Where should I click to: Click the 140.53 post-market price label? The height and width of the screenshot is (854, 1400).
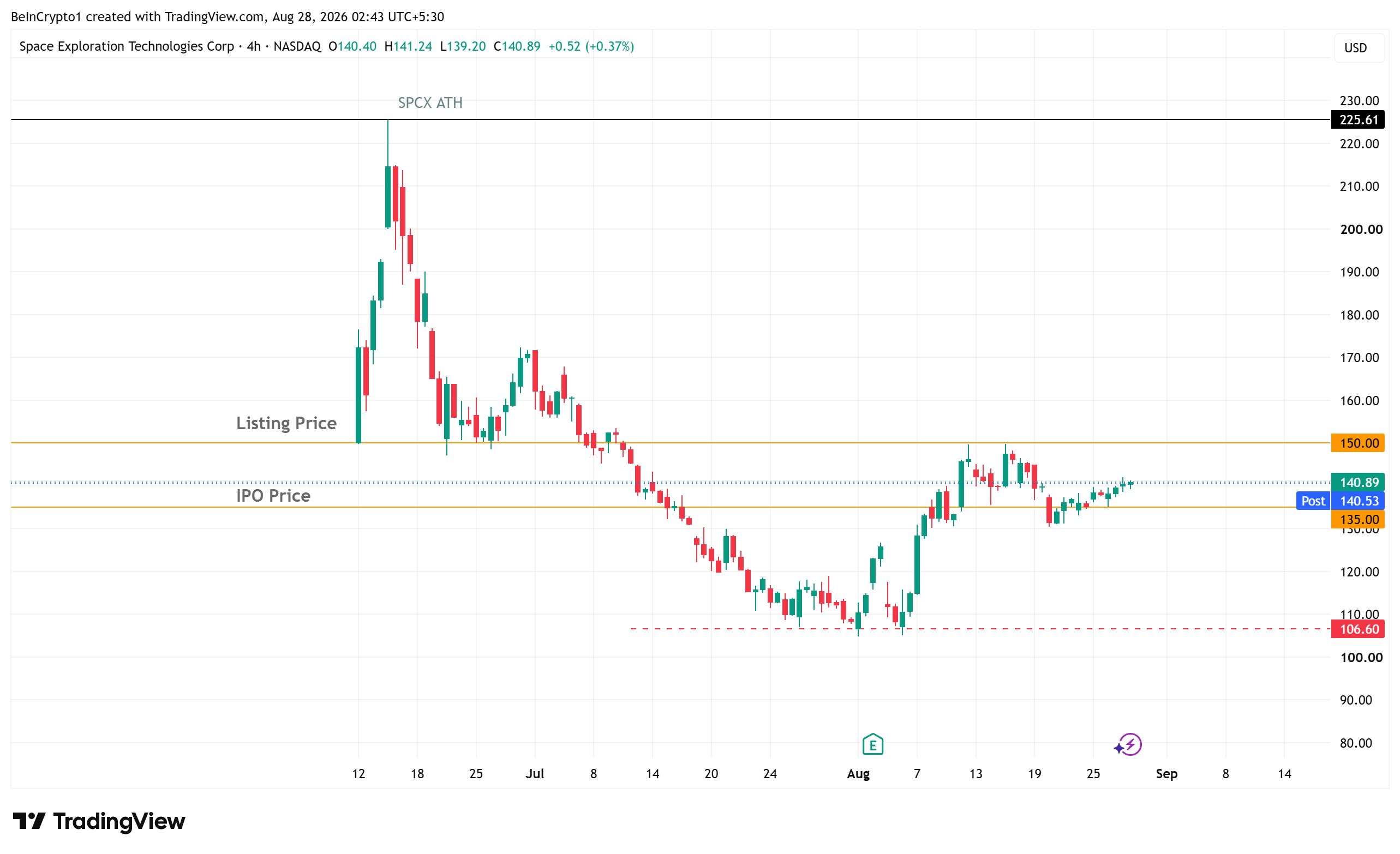point(1358,501)
